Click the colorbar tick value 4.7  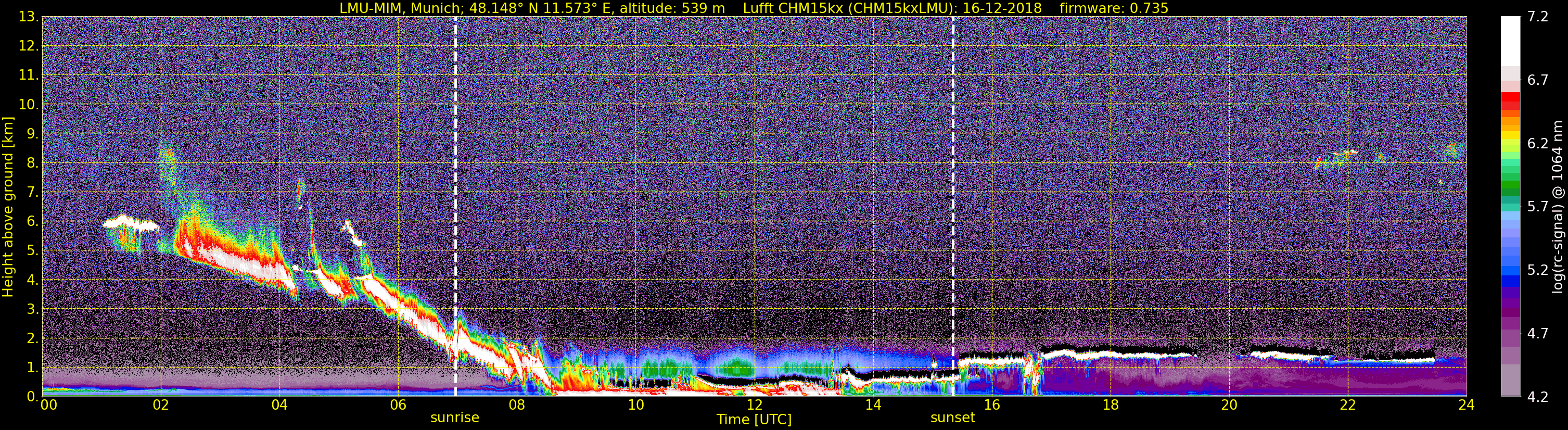click(1538, 334)
